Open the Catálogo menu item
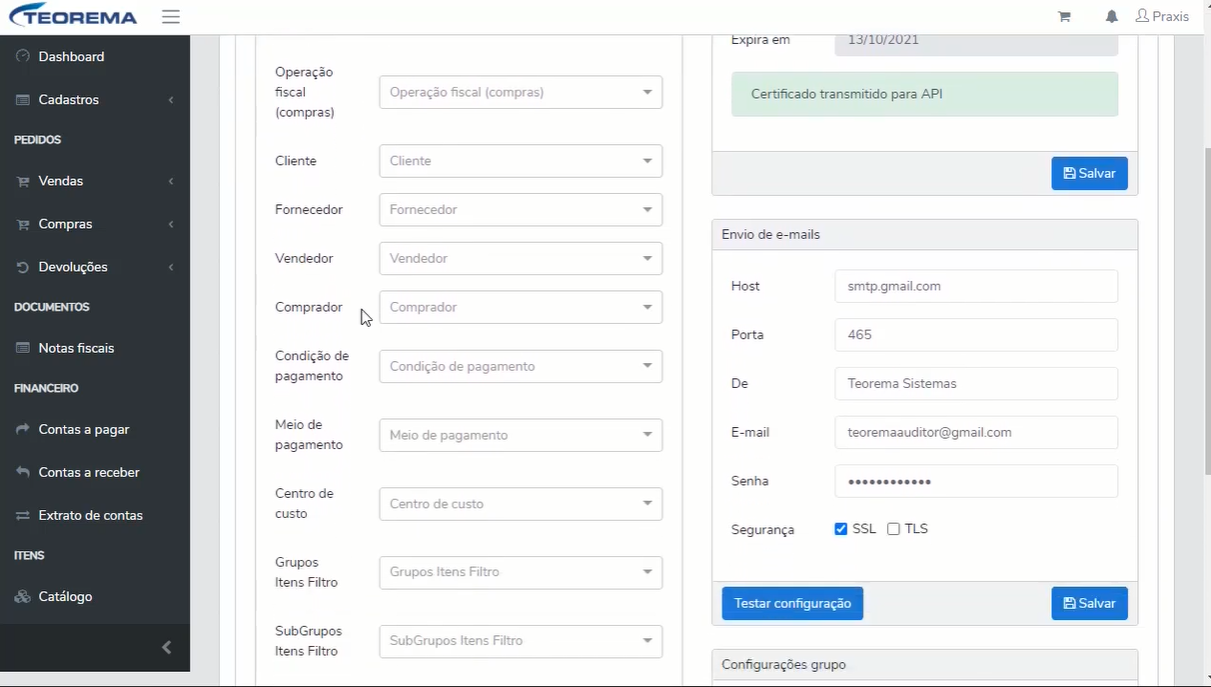 point(65,596)
